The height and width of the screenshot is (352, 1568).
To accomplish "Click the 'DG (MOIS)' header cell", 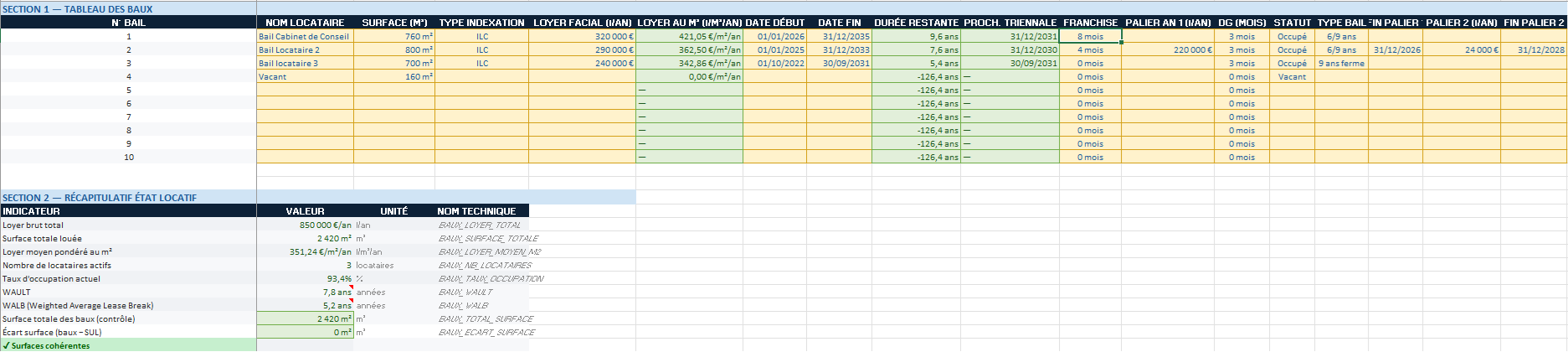I will coord(1242,23).
